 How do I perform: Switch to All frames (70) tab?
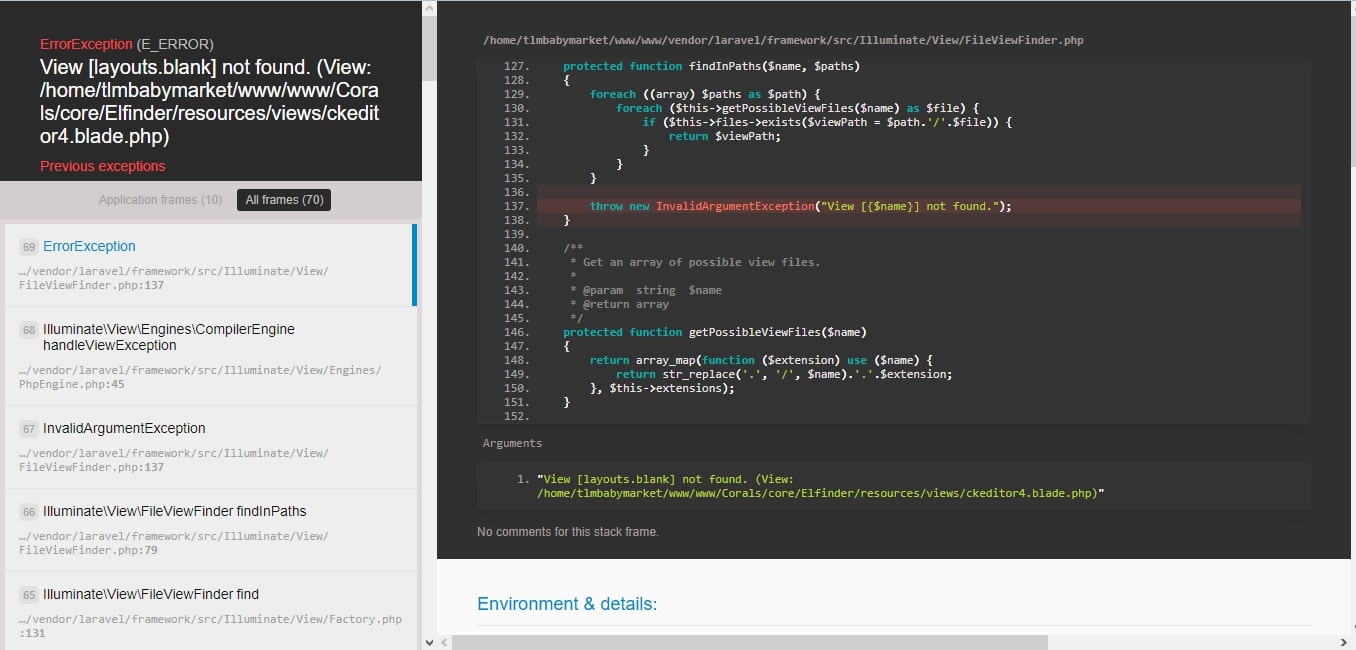[x=284, y=200]
